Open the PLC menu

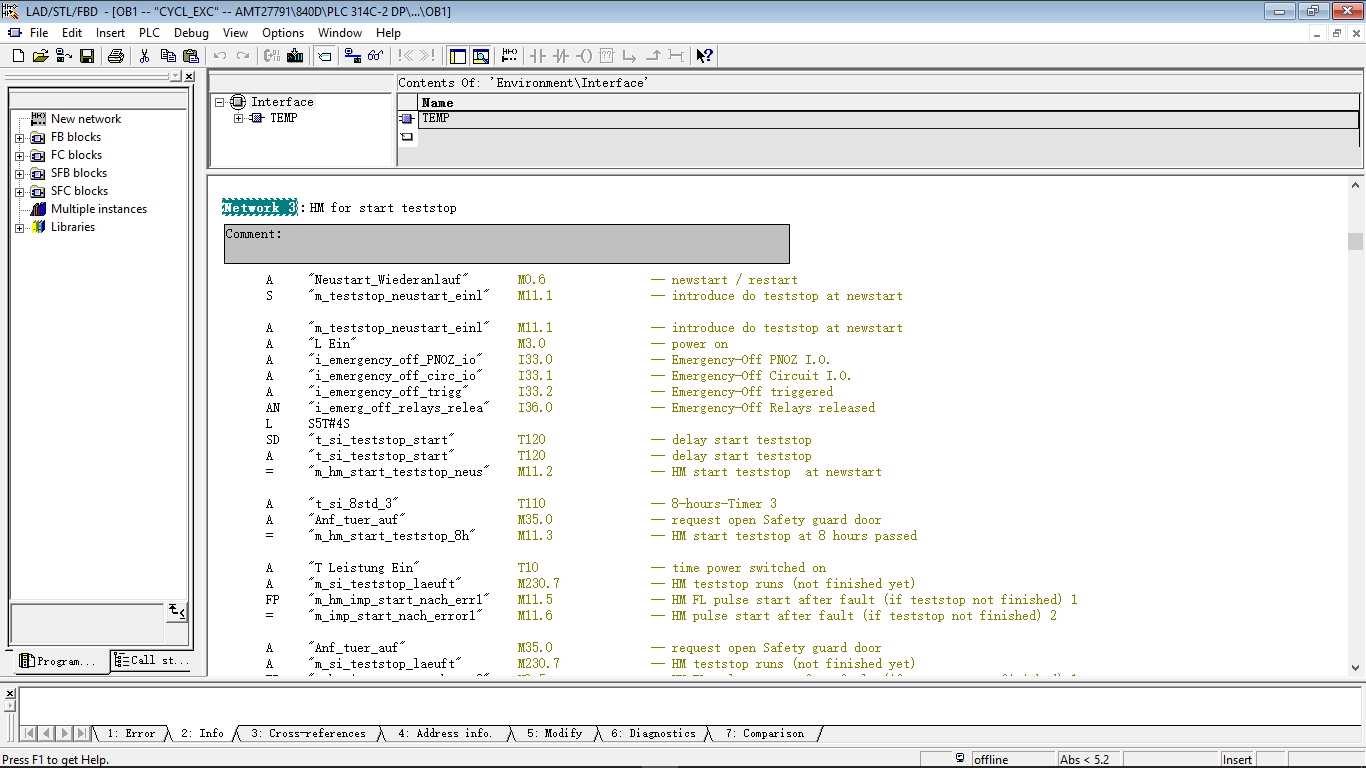148,33
